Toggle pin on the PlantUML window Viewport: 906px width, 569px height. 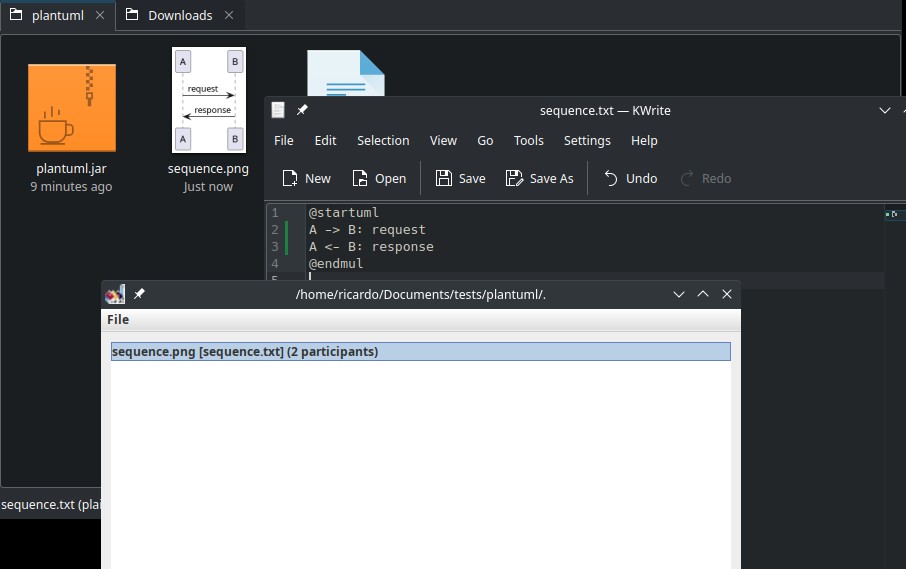139,294
